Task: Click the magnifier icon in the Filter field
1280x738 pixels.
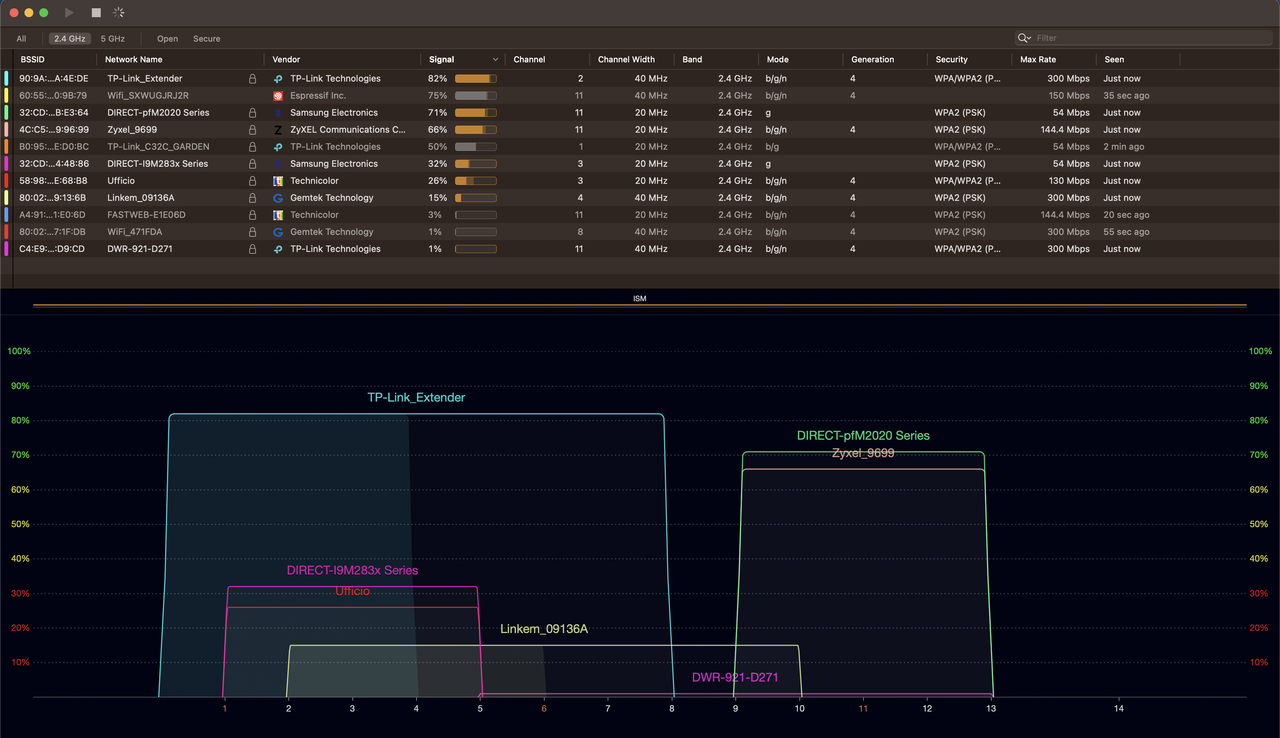Action: [1021, 38]
